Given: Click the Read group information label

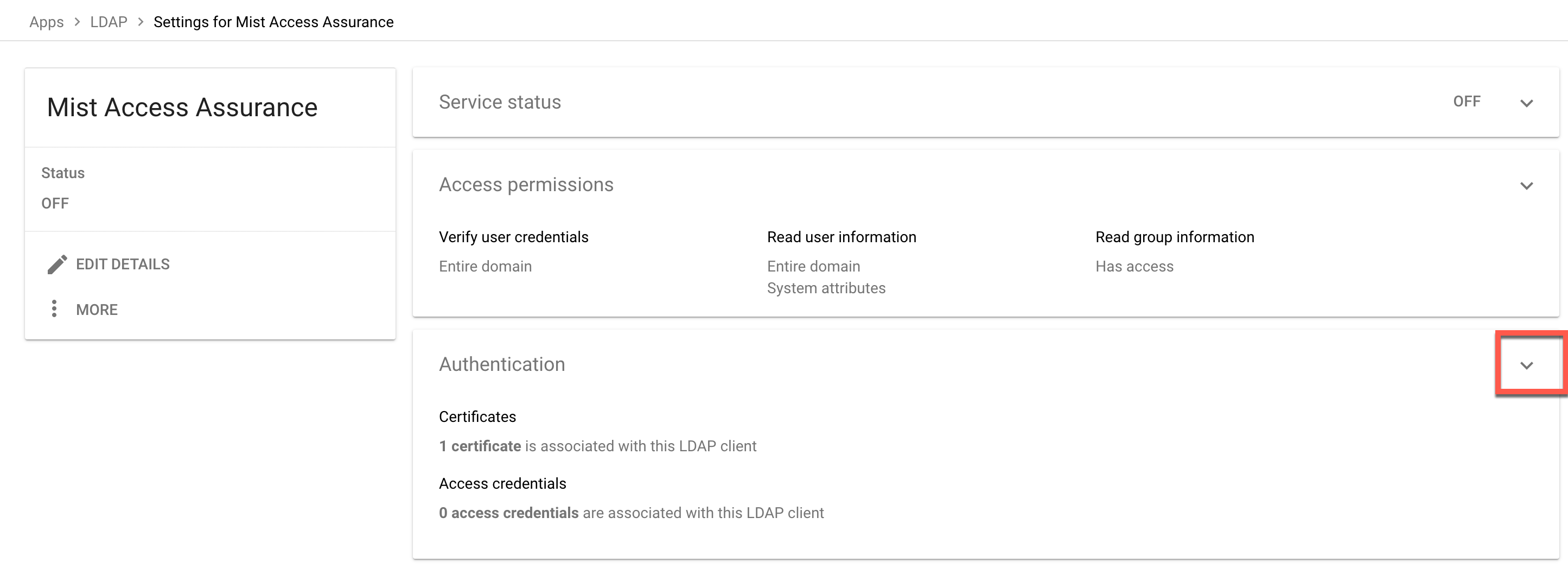Looking at the screenshot, I should coord(1174,236).
